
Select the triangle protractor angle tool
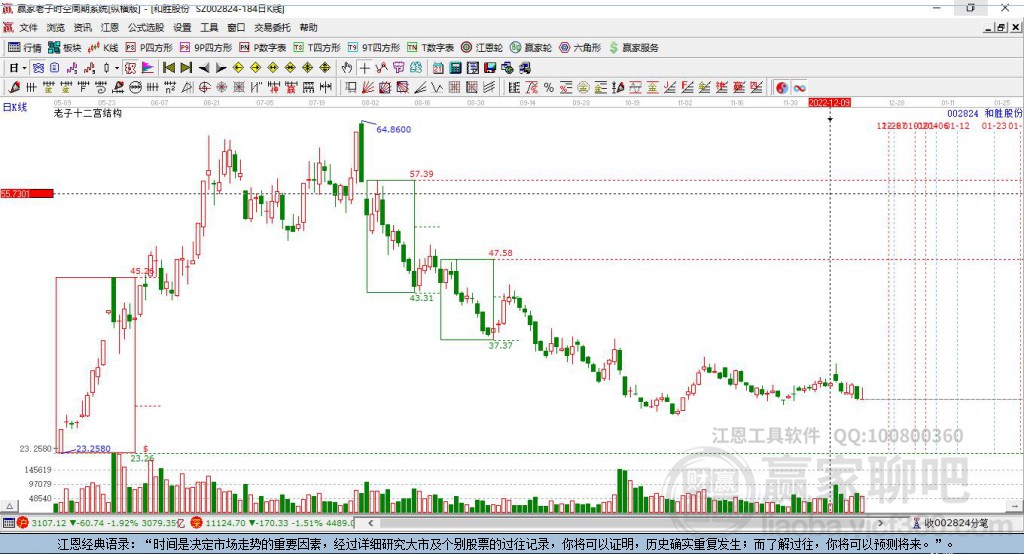pyautogui.click(x=187, y=88)
